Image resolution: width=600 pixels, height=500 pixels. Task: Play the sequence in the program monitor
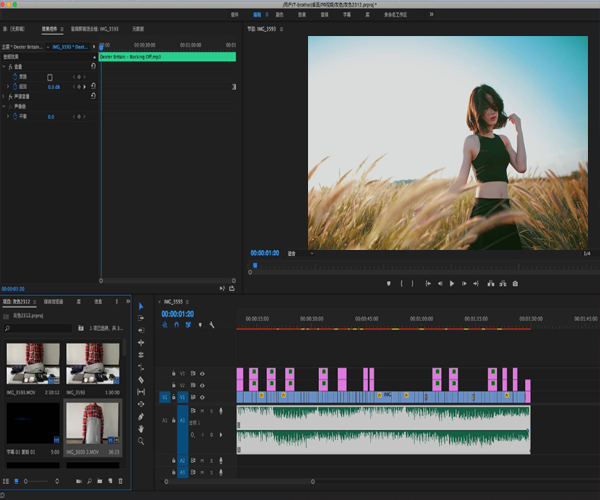[x=452, y=283]
